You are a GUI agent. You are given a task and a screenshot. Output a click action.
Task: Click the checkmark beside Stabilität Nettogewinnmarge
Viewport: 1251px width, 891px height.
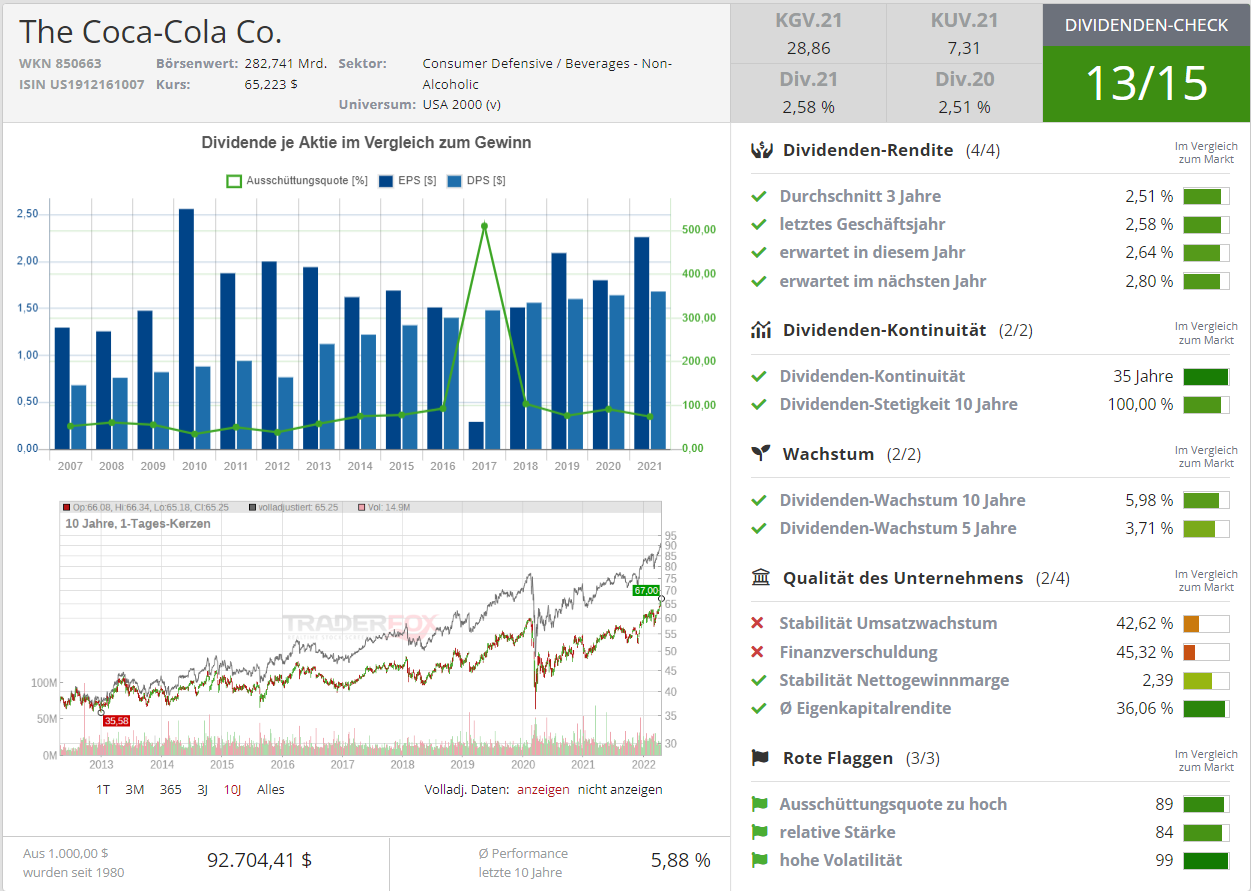tap(759, 680)
